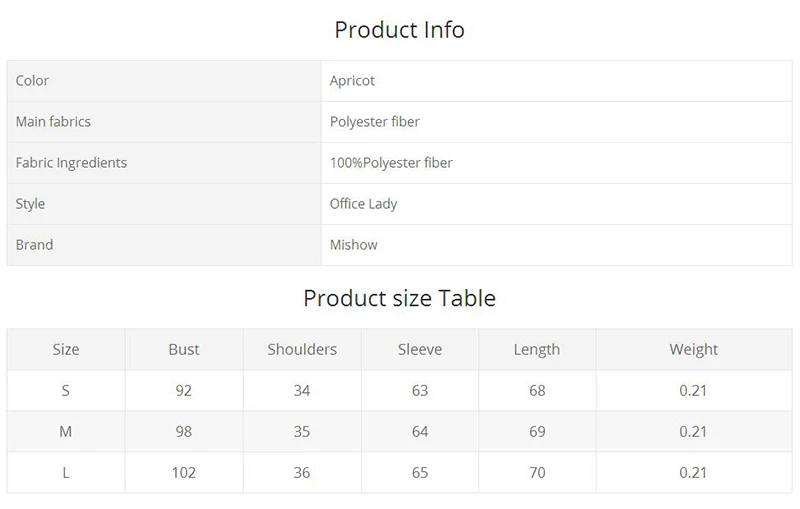Click the Product Info heading
Screen dimensions: 800x509
point(399,30)
